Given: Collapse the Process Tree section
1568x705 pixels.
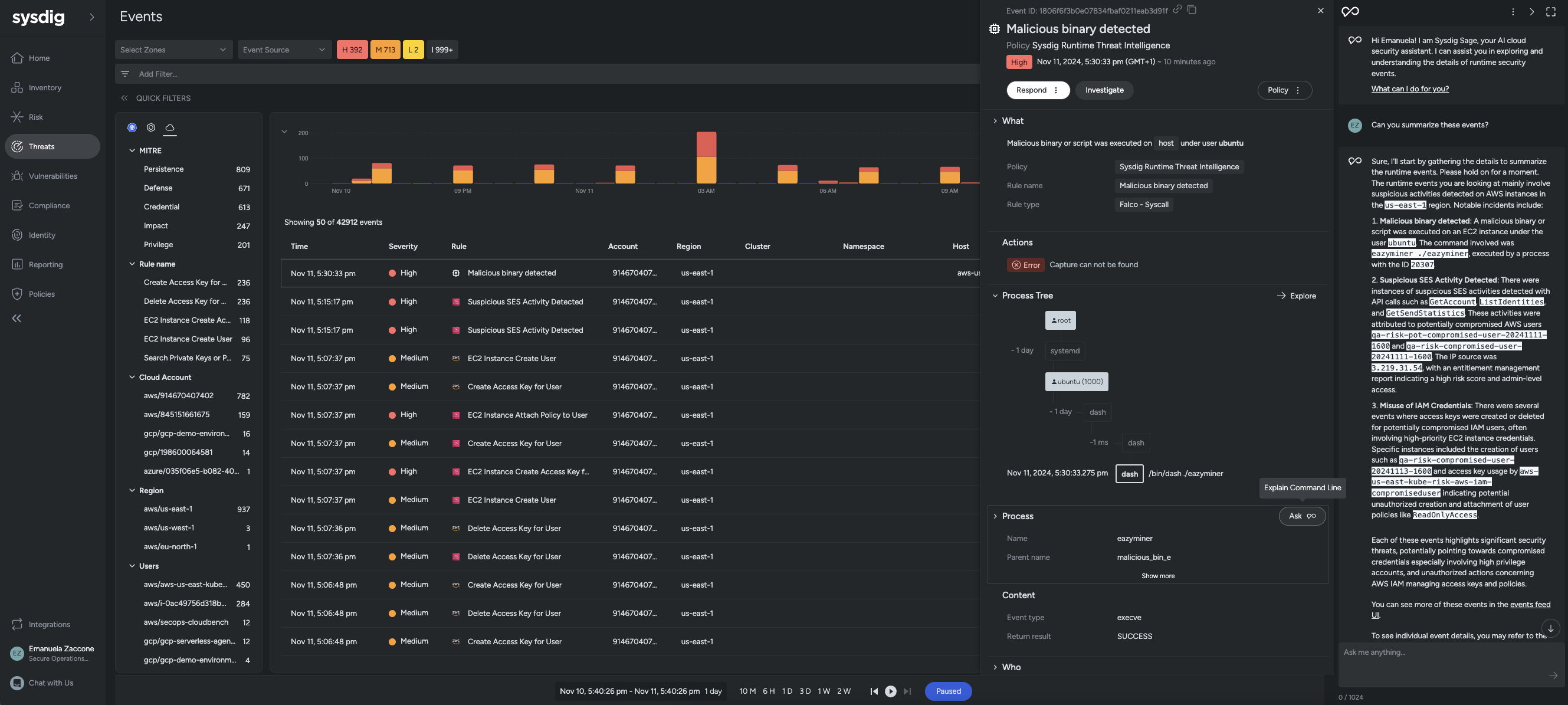Looking at the screenshot, I should tap(995, 296).
